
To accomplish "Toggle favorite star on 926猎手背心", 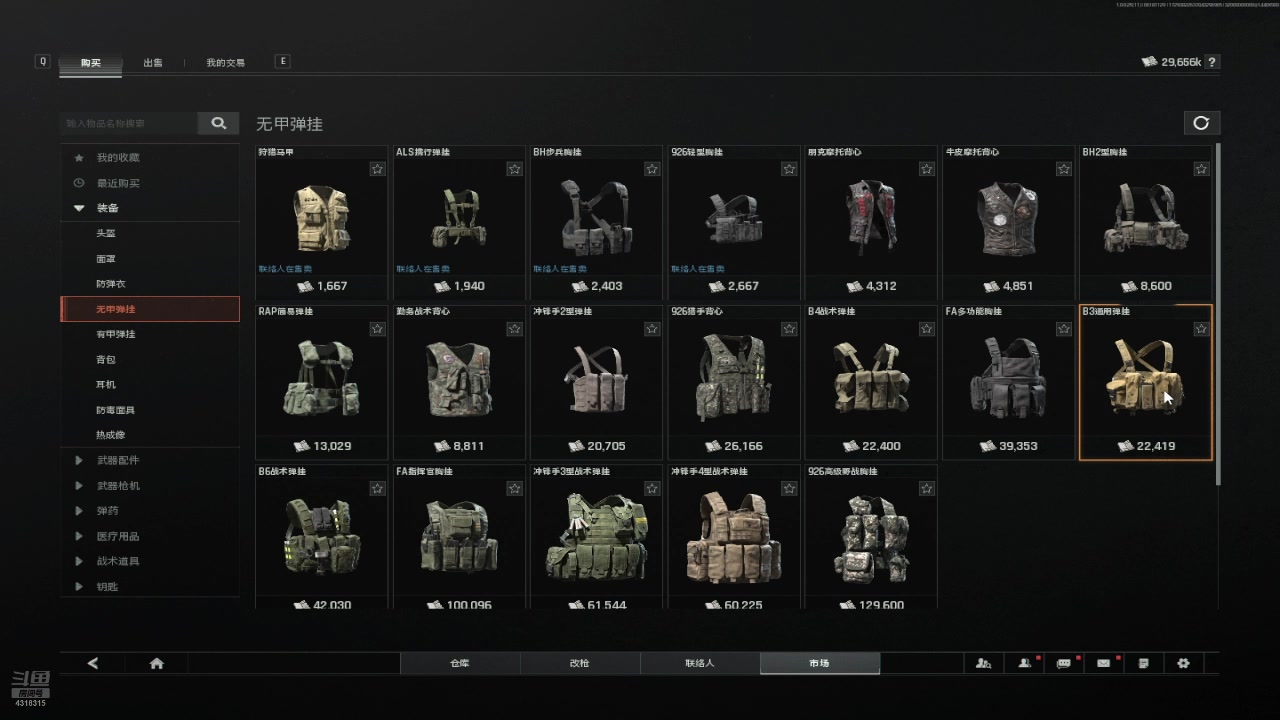I will point(789,329).
